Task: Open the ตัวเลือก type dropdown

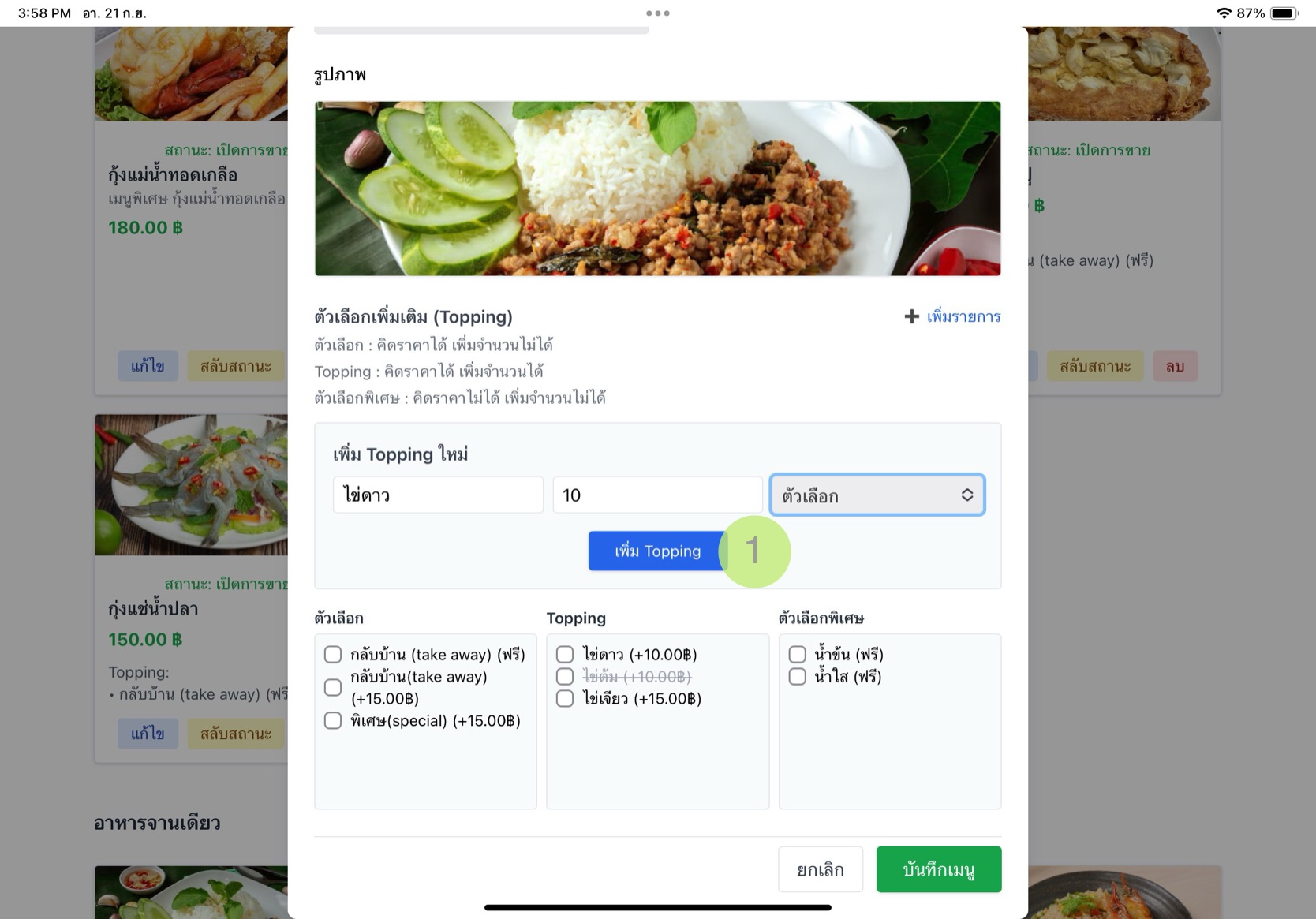Action: (877, 495)
